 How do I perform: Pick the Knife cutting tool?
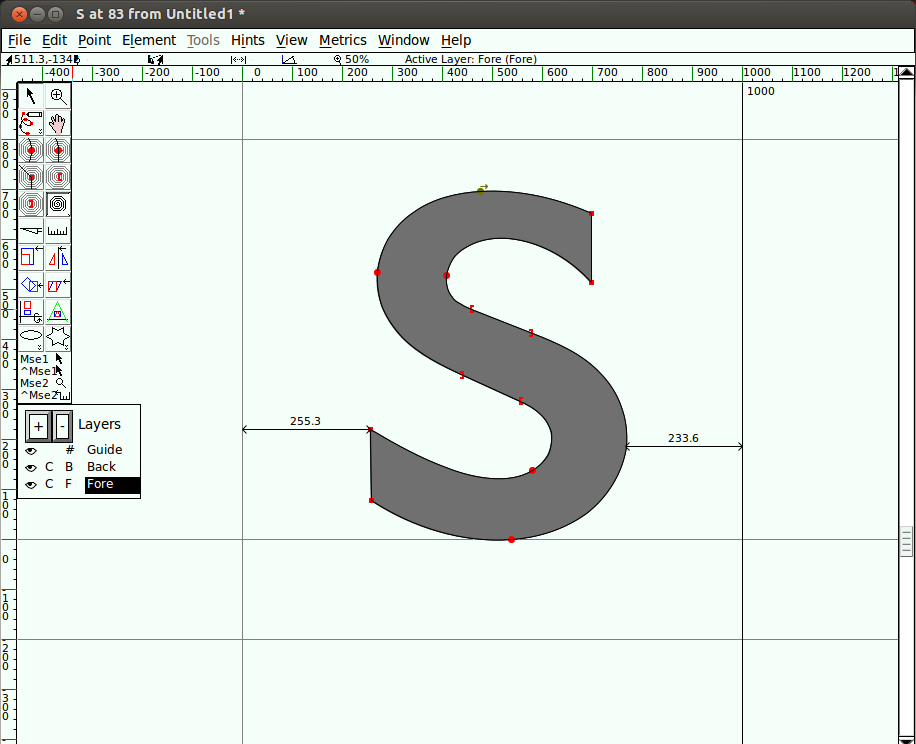click(x=31, y=230)
